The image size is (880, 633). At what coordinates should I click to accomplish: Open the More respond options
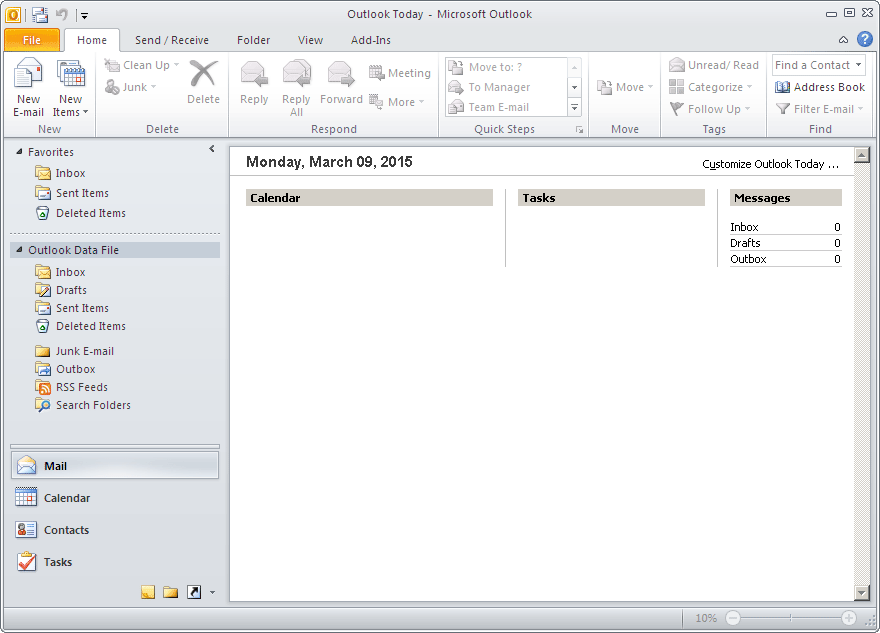(396, 102)
